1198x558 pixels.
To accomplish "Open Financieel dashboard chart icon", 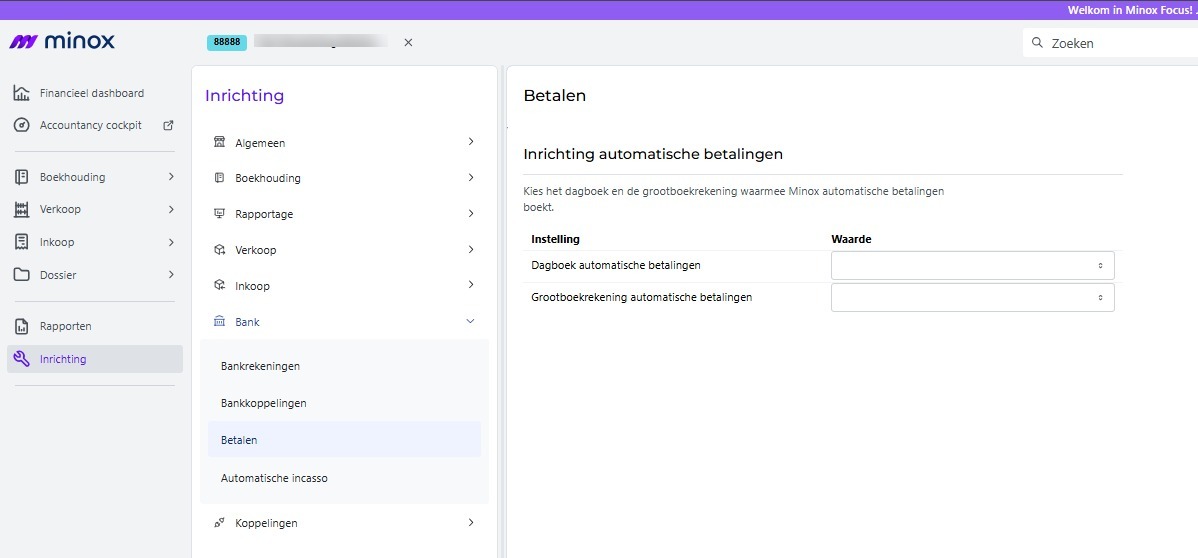I will coord(21,93).
